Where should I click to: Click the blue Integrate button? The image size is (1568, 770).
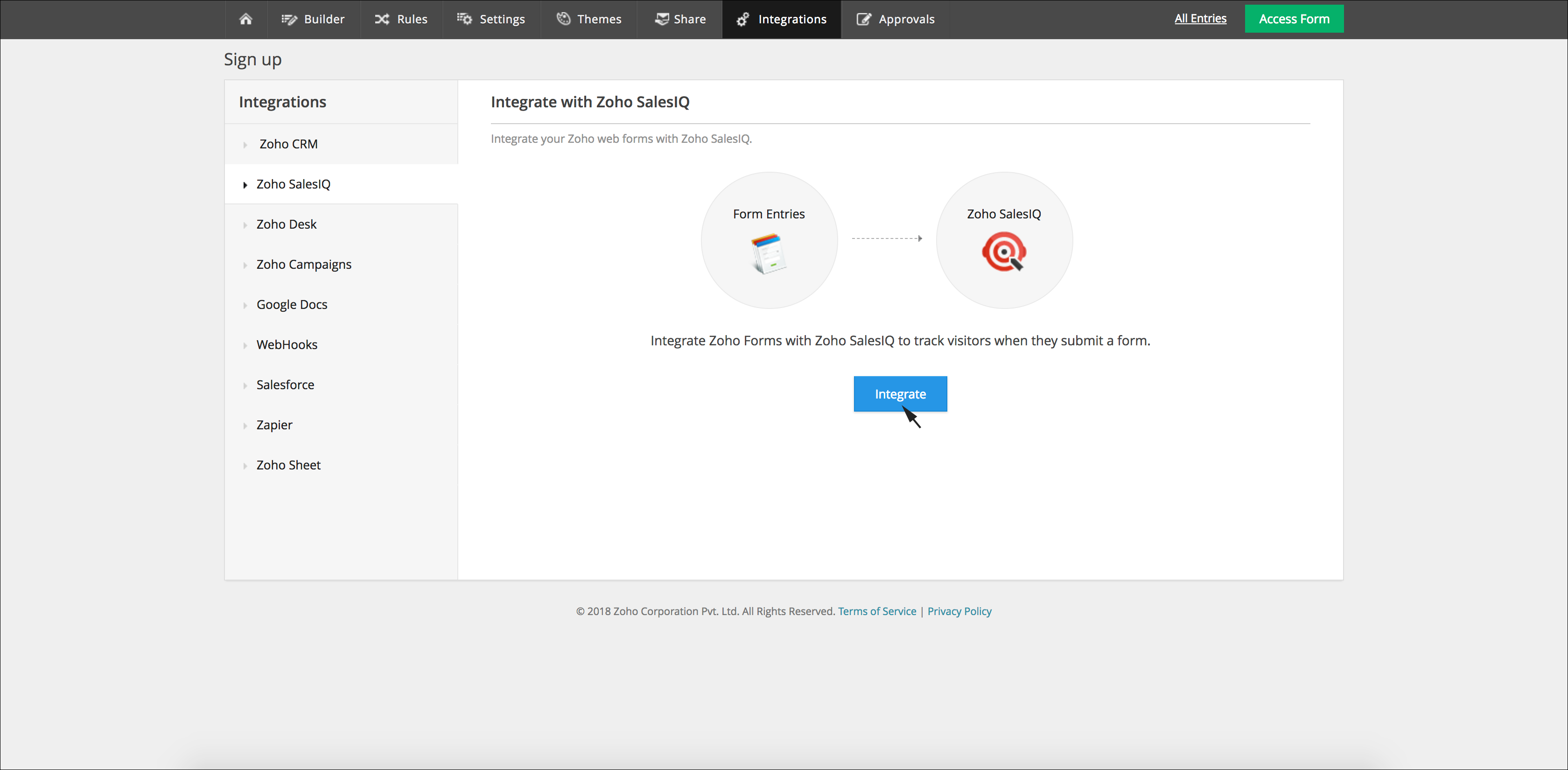click(x=900, y=394)
